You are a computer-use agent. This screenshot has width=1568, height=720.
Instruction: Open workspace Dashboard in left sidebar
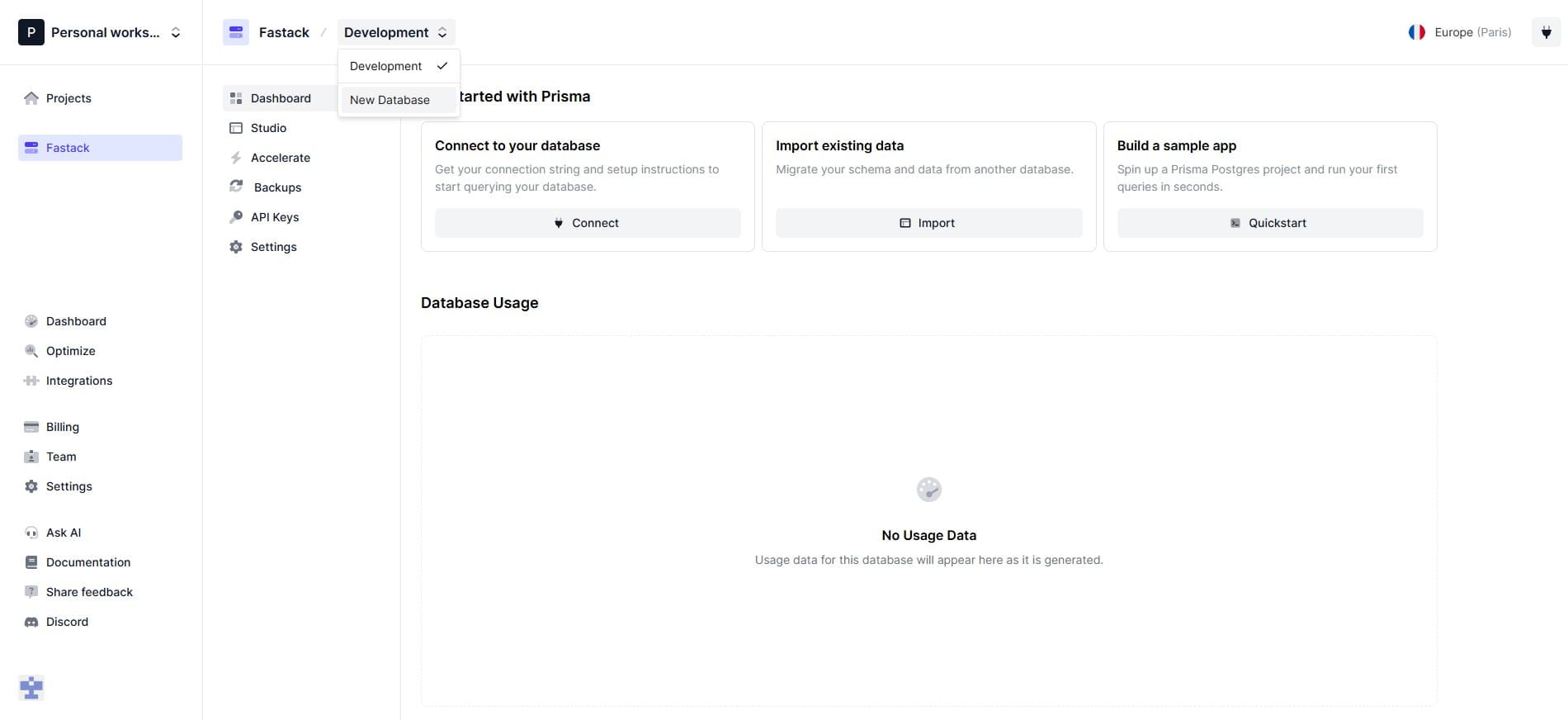click(x=76, y=321)
